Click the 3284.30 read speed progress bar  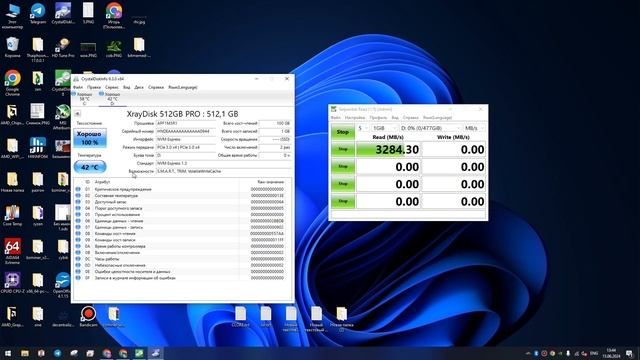(389, 149)
